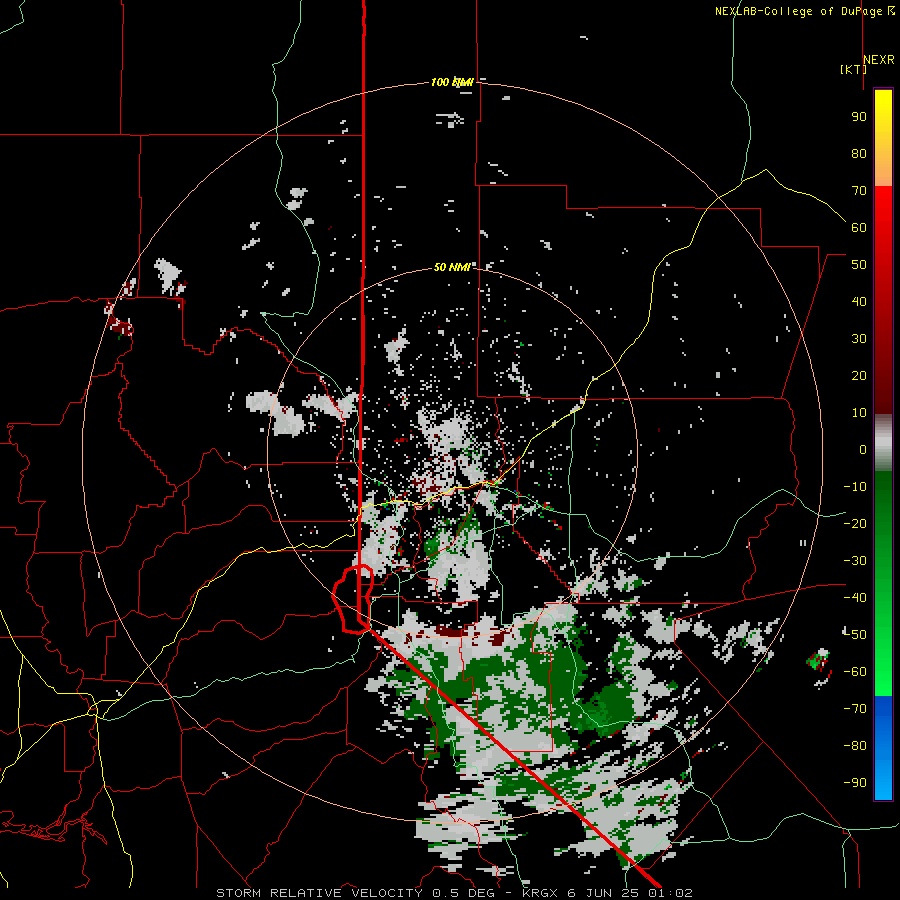Viewport: 900px width, 900px height.
Task: Click the 50 value on velocity scale
Action: pyautogui.click(x=859, y=265)
